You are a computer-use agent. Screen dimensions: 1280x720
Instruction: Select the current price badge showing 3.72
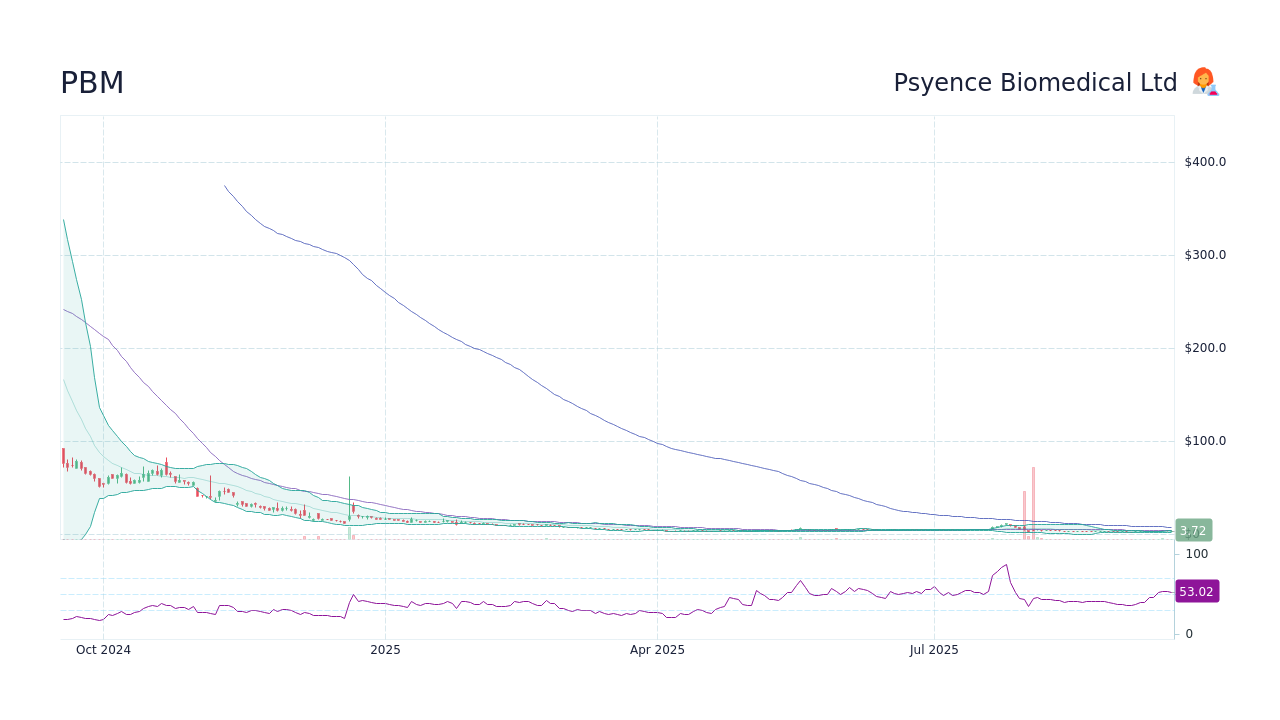click(1192, 530)
